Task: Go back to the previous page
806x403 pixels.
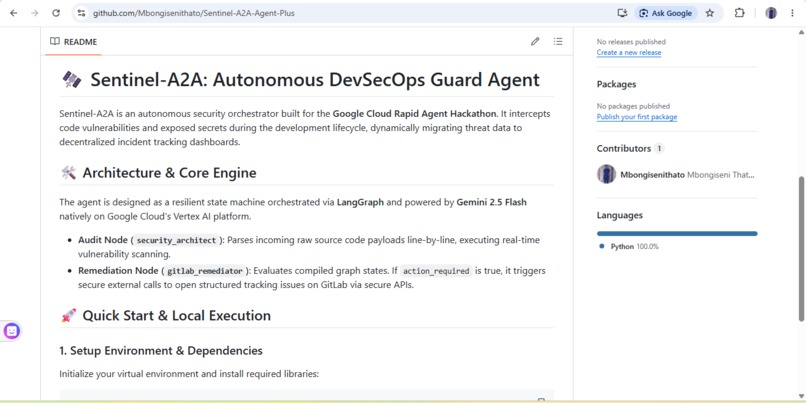Action: tap(13, 13)
